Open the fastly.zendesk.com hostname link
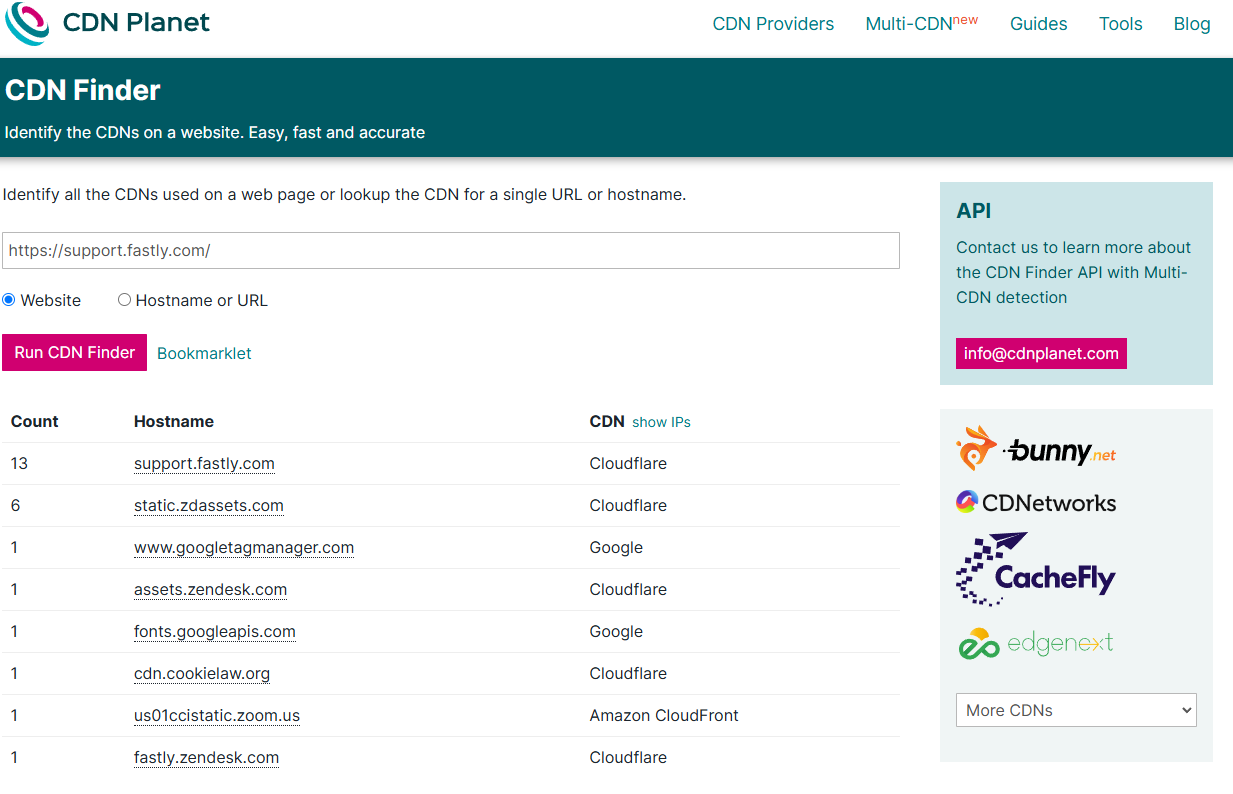This screenshot has width=1233, height=794. [206, 758]
